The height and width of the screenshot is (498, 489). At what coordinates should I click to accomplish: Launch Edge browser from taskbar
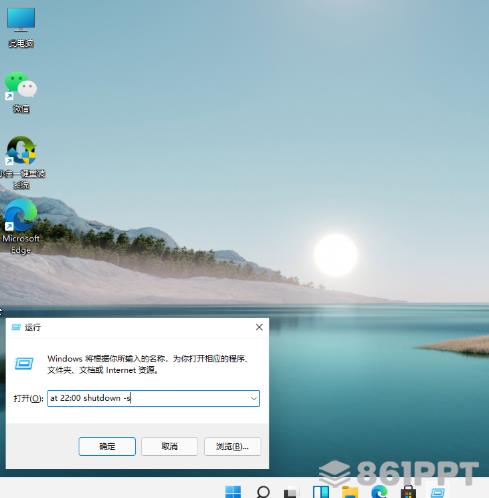(379, 492)
